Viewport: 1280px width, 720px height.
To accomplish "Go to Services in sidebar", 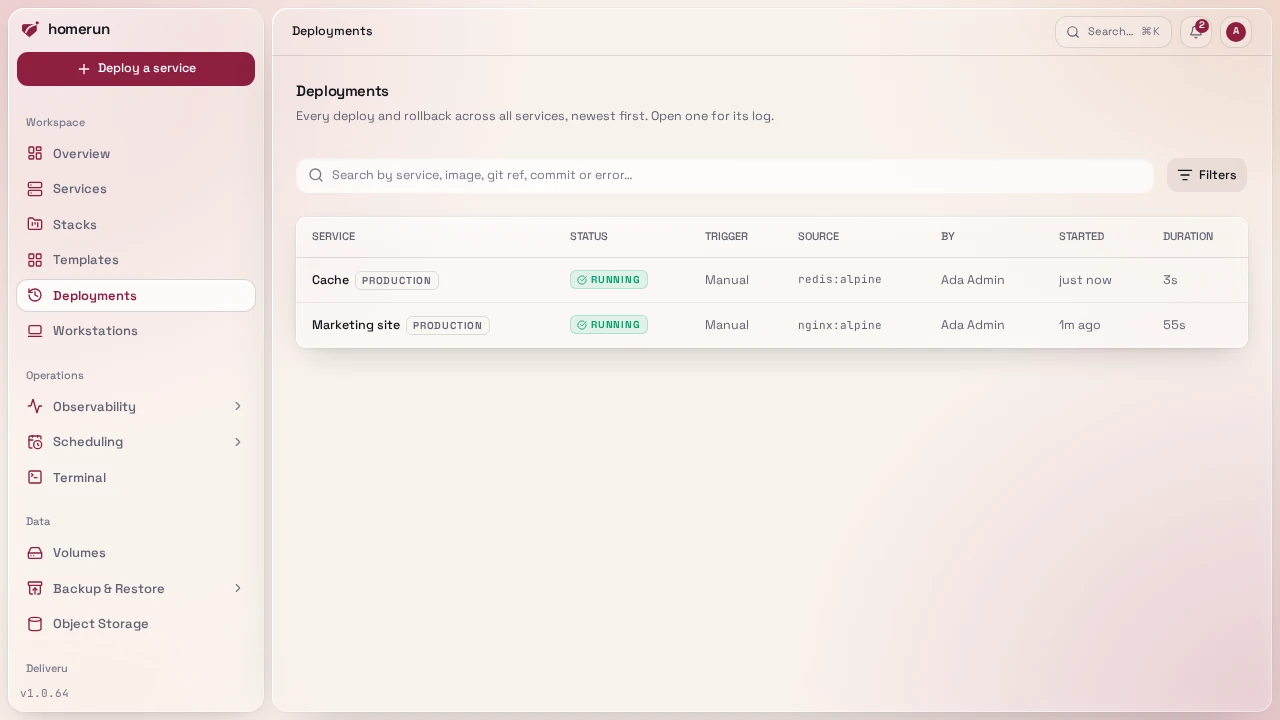I will point(136,189).
